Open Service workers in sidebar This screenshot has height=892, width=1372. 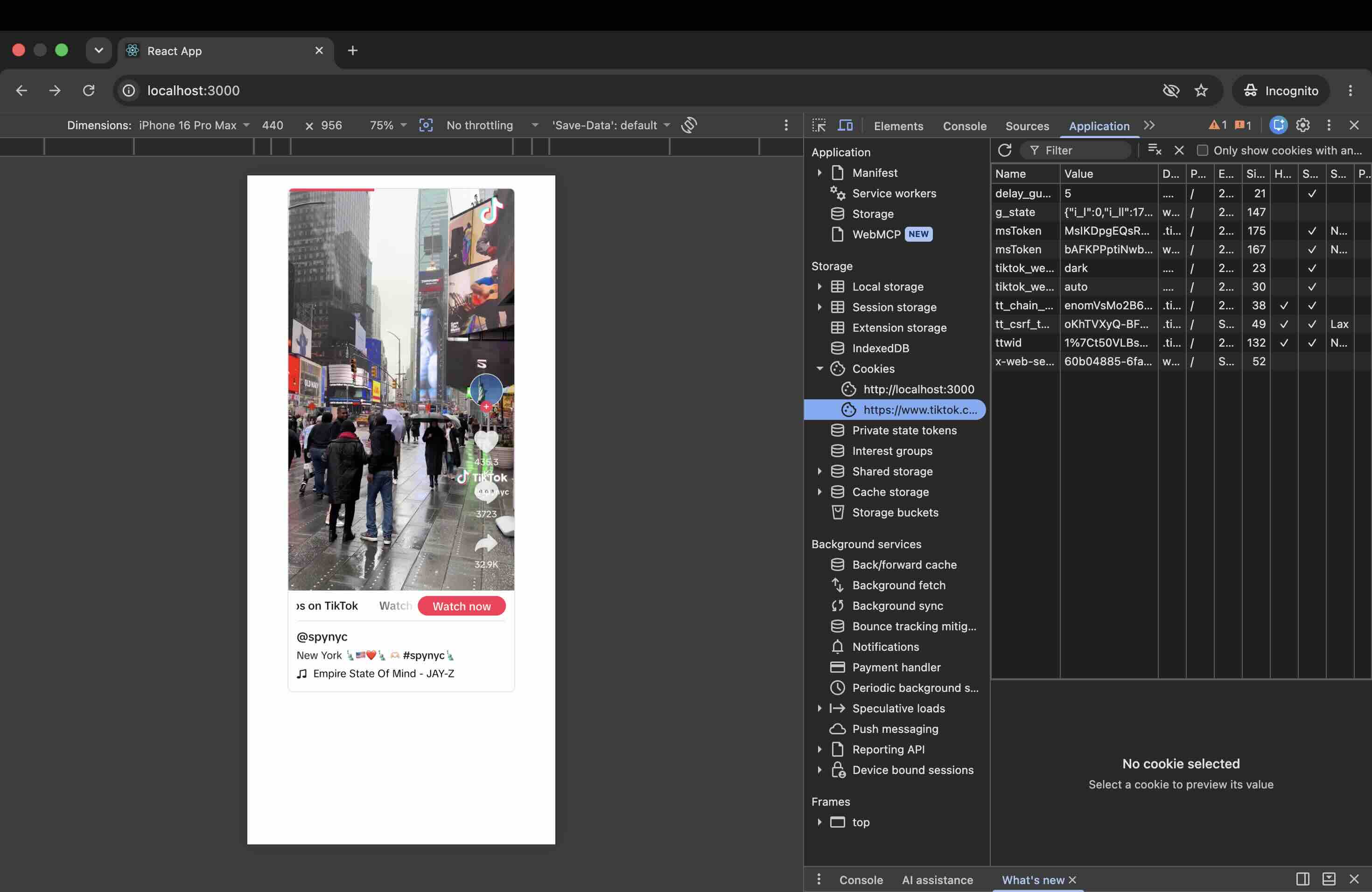point(894,194)
